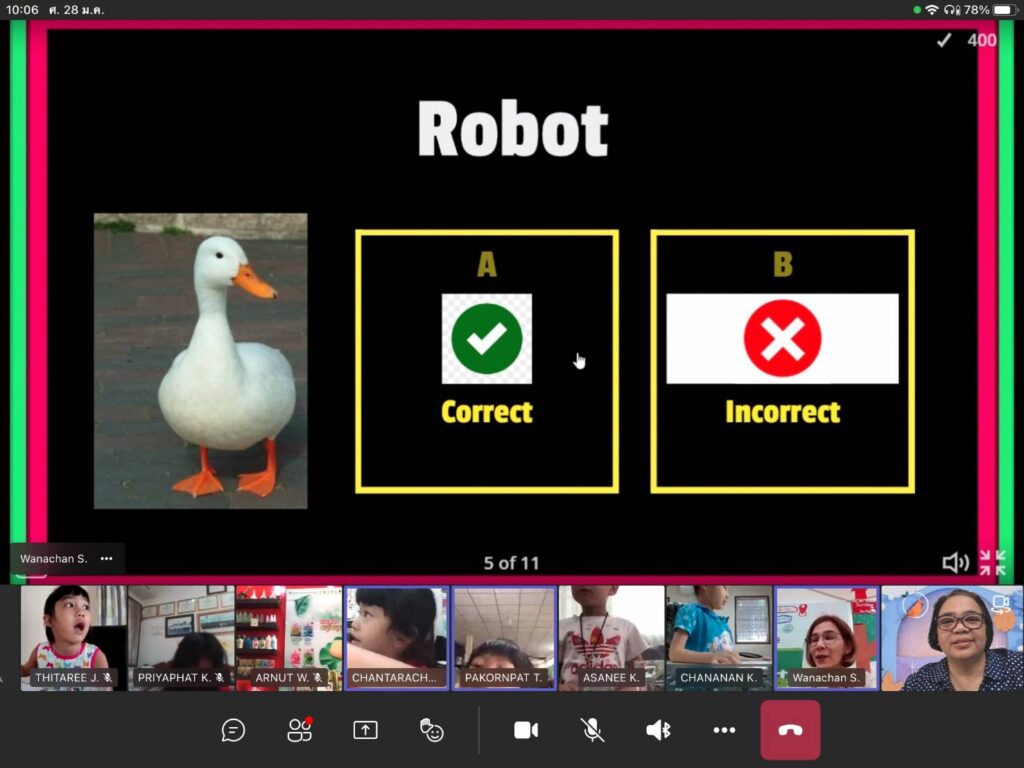Open raise hand and reactions

pos(431,730)
